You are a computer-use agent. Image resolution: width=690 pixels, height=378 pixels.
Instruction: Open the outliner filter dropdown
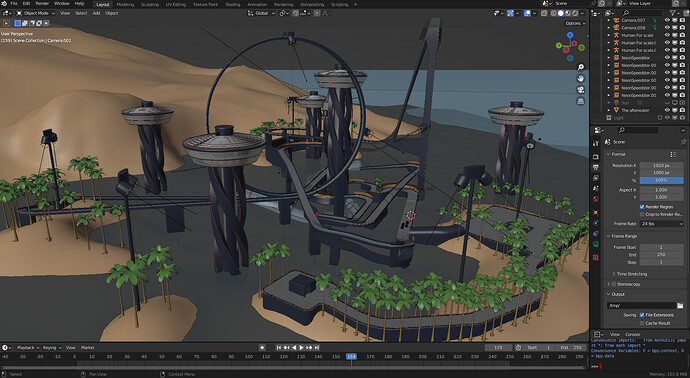click(674, 13)
